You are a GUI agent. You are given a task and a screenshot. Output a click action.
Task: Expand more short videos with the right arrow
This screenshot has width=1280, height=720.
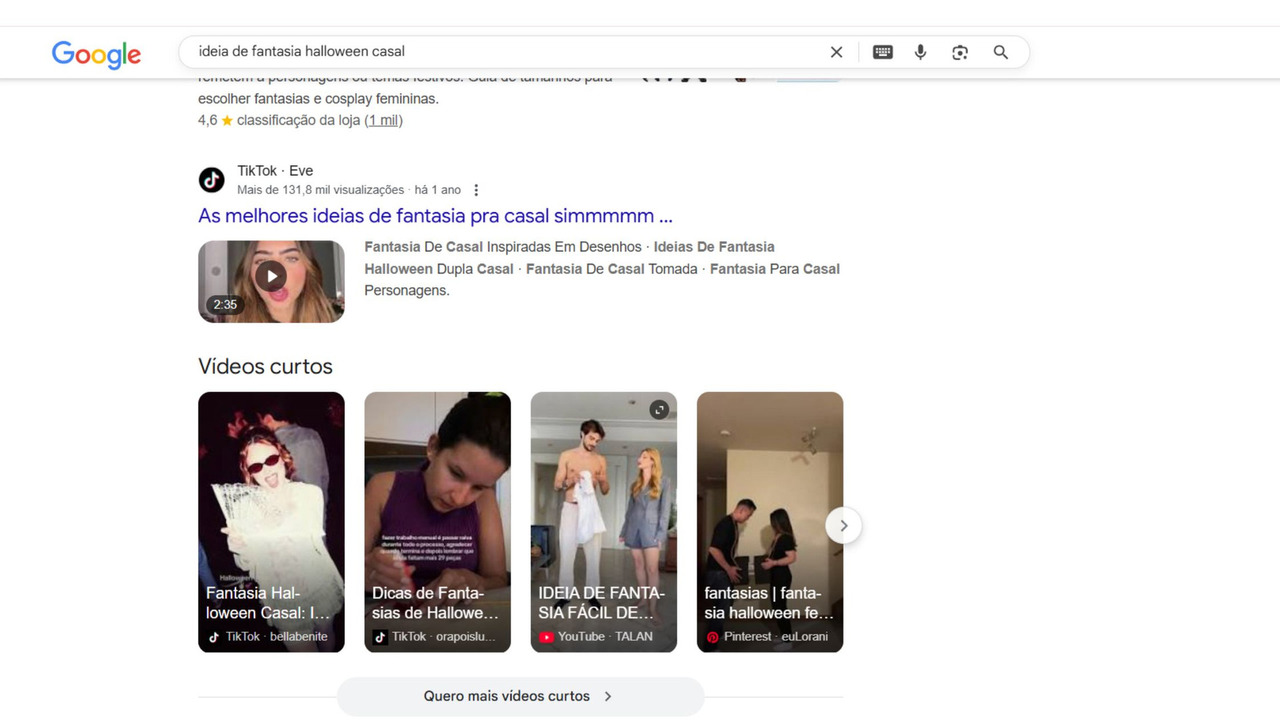click(x=843, y=525)
